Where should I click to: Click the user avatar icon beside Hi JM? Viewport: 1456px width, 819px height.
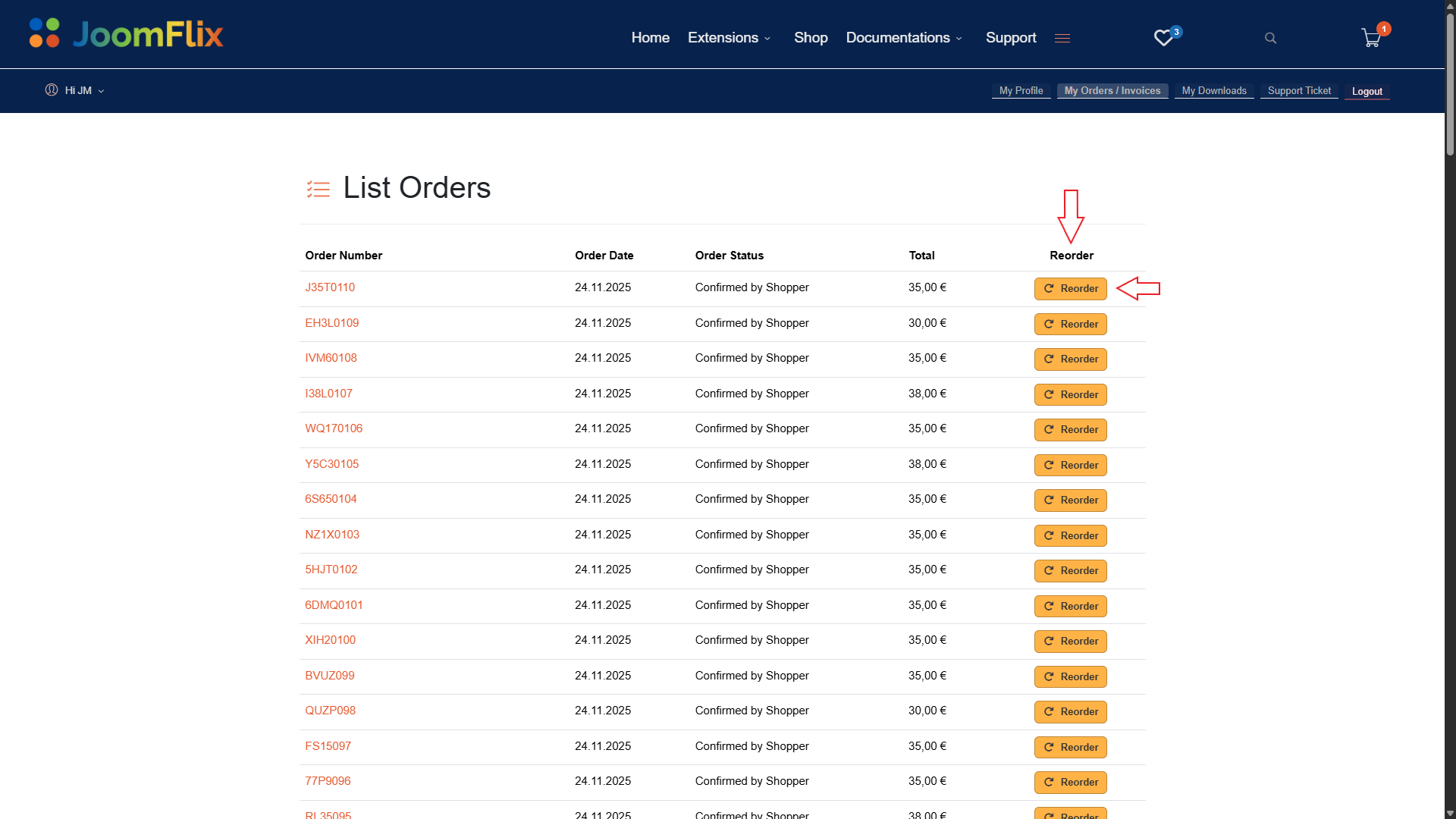click(52, 90)
